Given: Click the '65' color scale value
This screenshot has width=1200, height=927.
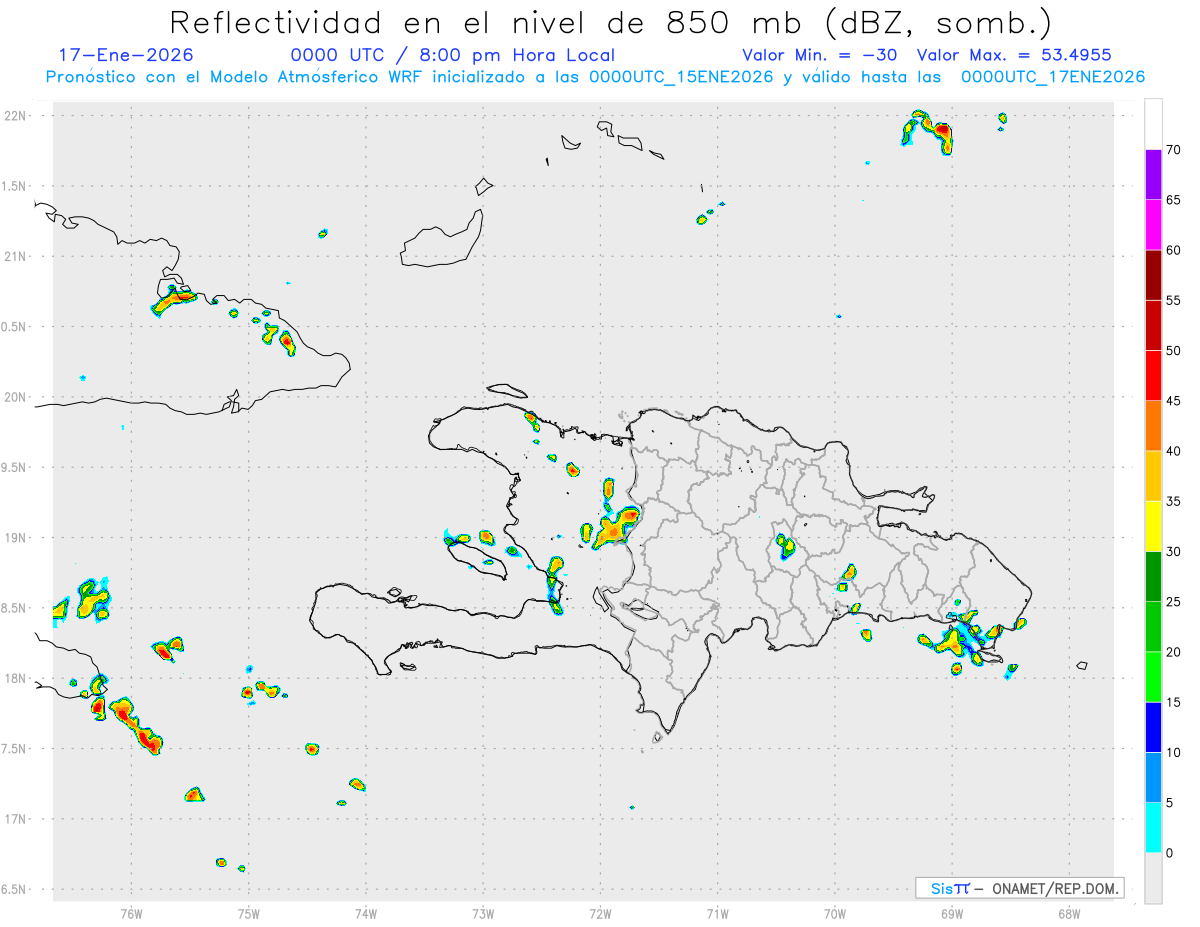Looking at the screenshot, I should click(x=1173, y=200).
